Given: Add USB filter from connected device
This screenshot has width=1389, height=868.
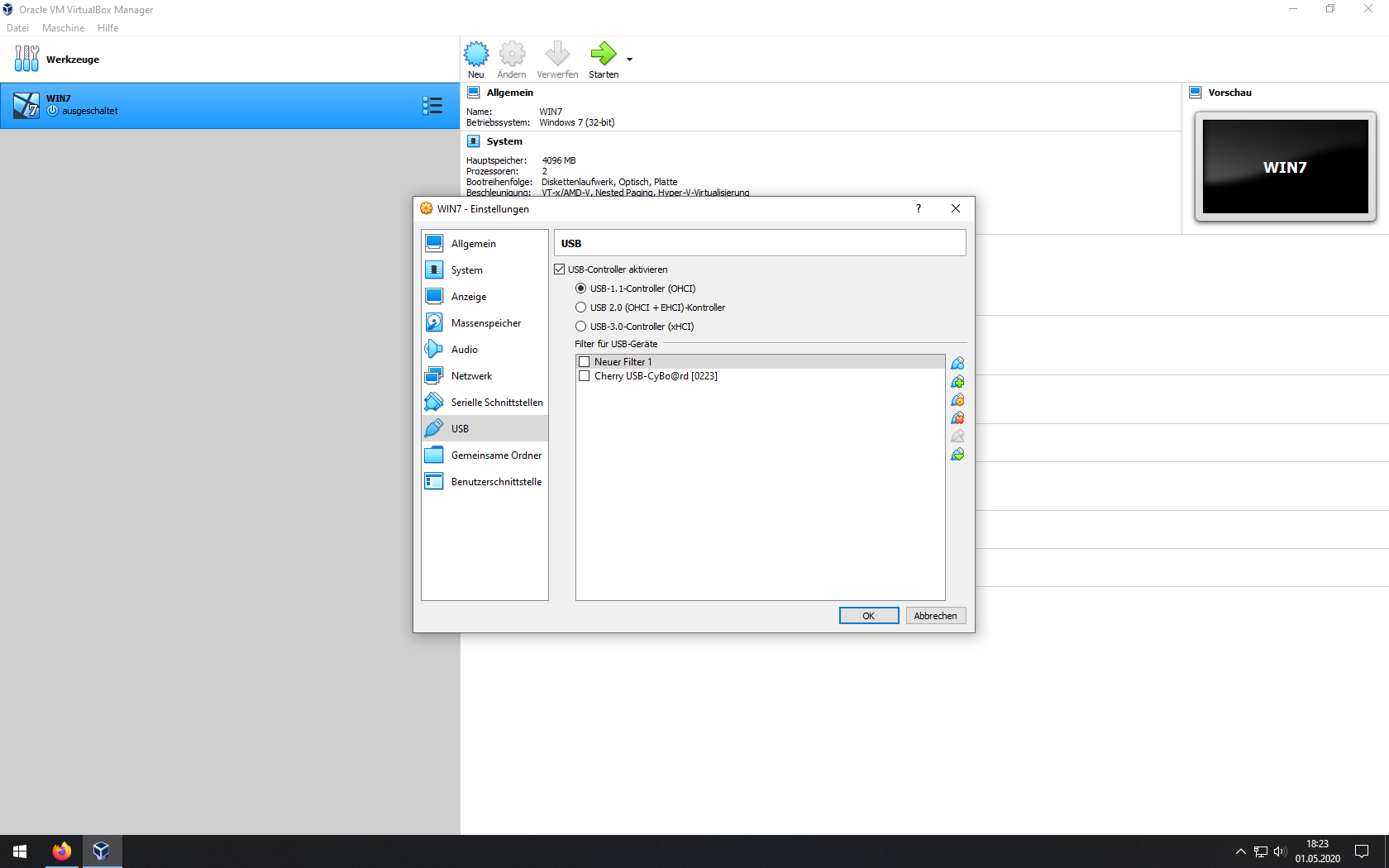Looking at the screenshot, I should tap(957, 382).
